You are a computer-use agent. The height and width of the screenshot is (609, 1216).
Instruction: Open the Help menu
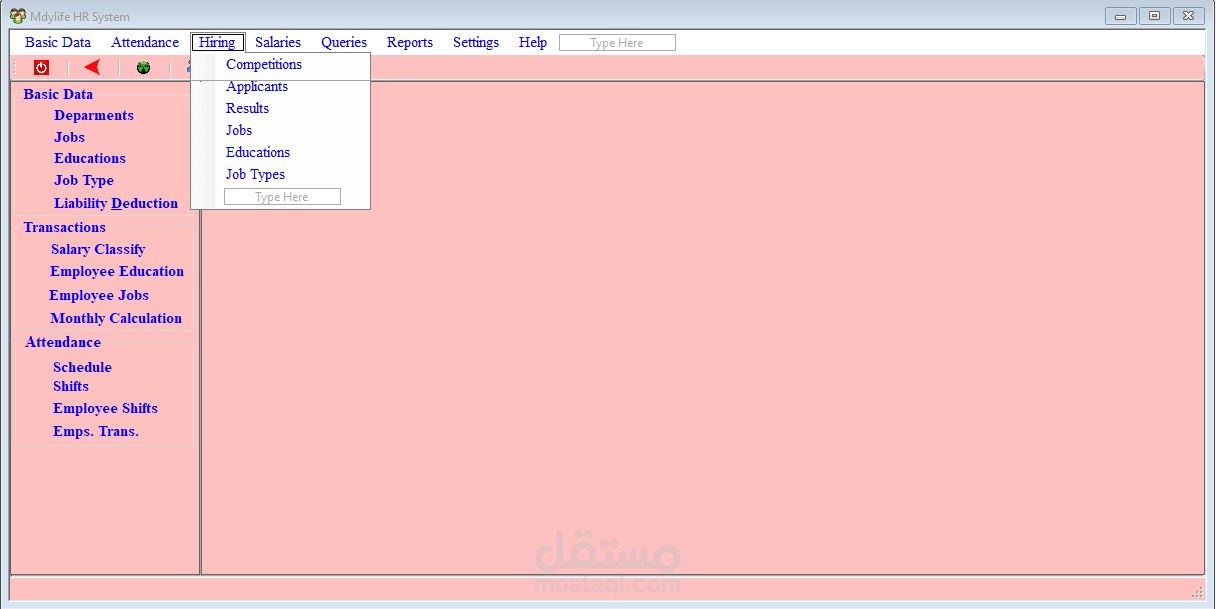(x=533, y=42)
